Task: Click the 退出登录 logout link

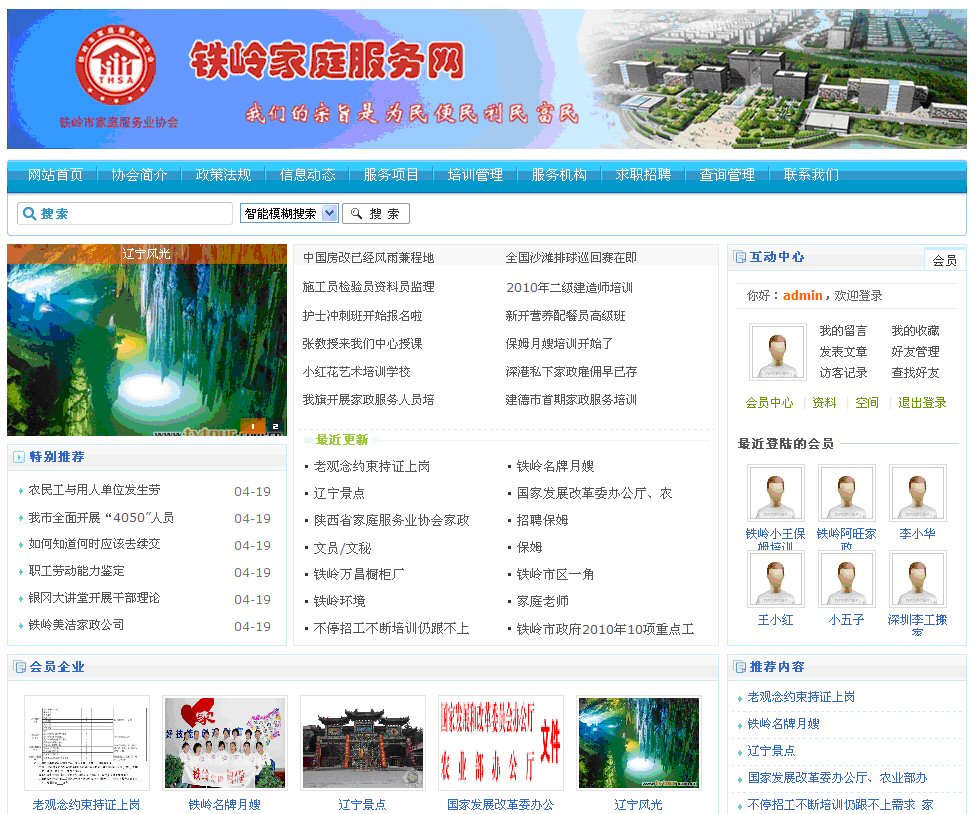Action: click(x=921, y=403)
